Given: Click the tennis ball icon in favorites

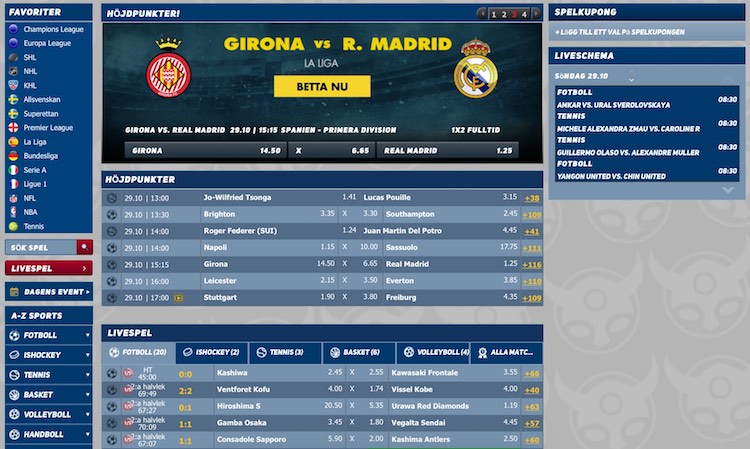Looking at the screenshot, I should 13,226.
